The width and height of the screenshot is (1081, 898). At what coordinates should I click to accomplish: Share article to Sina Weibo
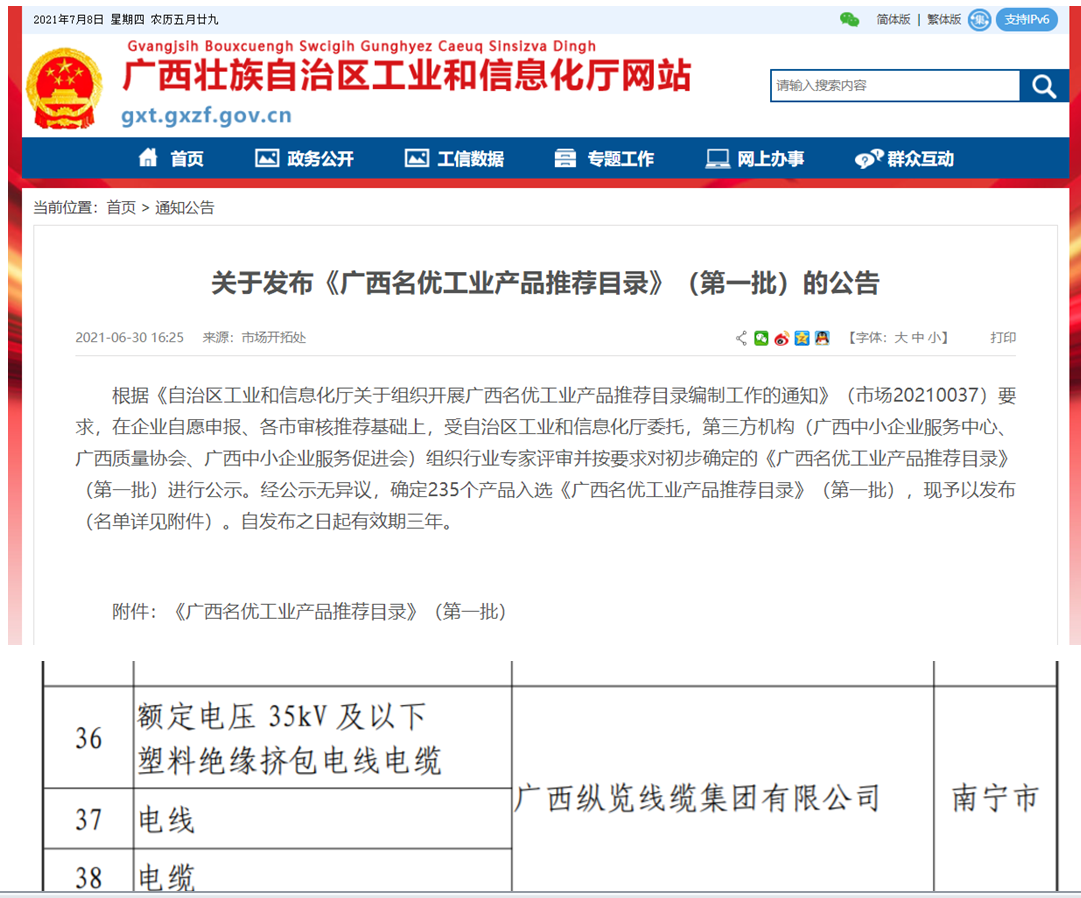[782, 338]
